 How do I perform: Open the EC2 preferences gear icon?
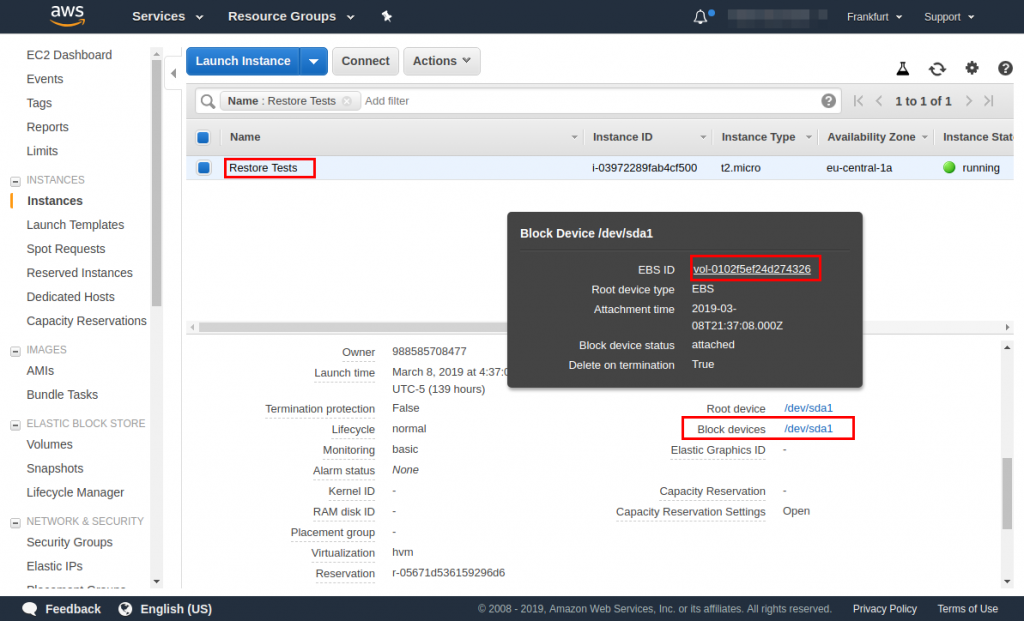(x=971, y=68)
